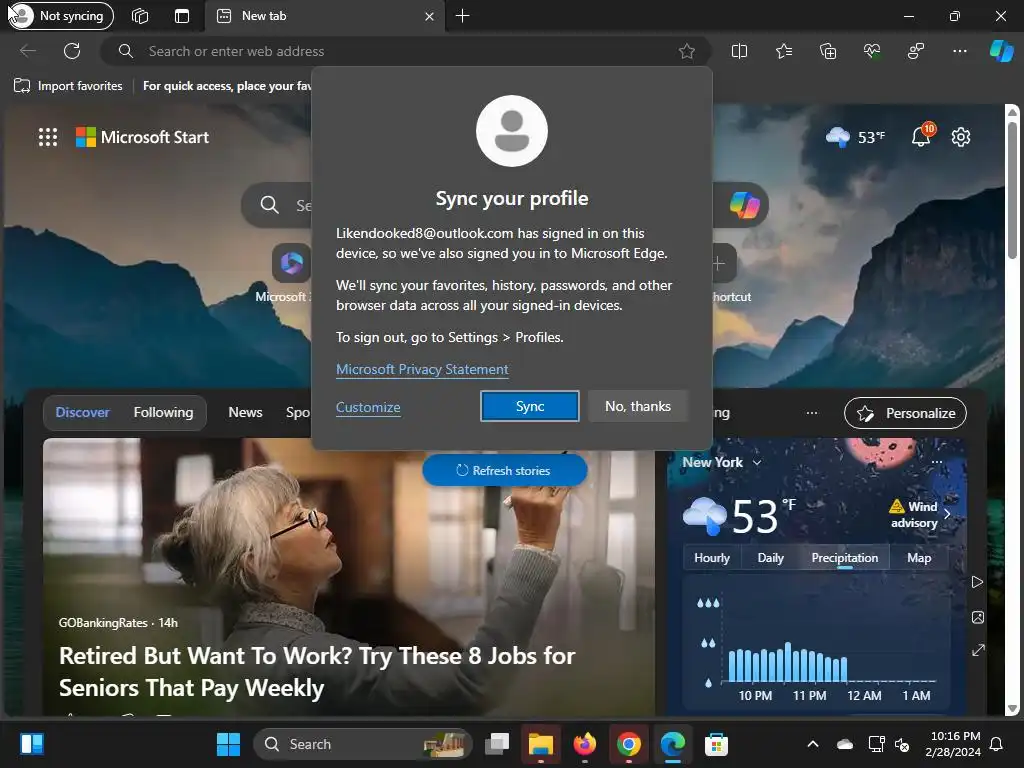Open the Wind advisory alert
This screenshot has height=768, width=1024.
(919, 514)
